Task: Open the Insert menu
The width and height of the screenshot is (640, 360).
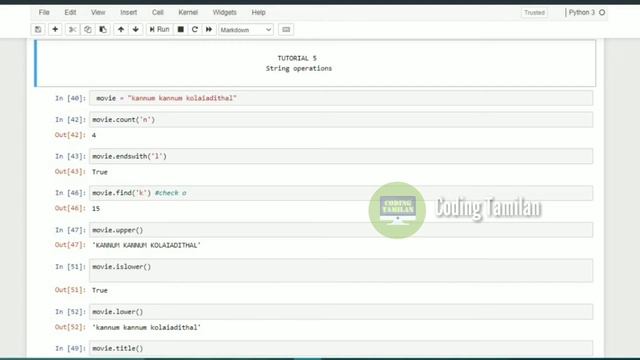Action: tap(129, 12)
